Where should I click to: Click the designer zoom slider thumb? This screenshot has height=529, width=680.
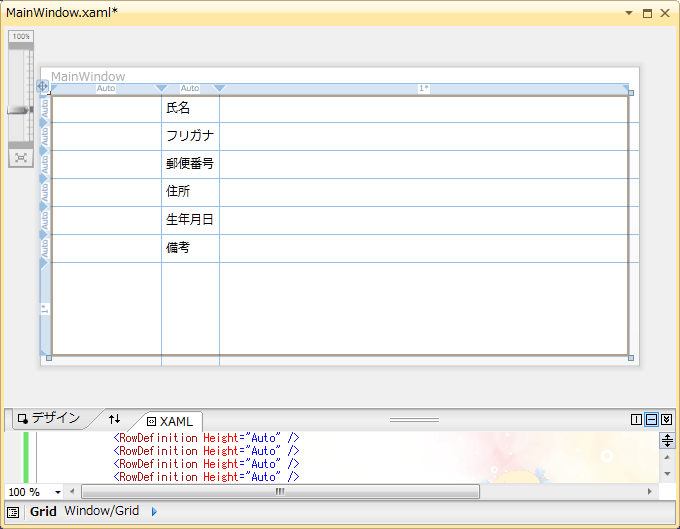[20, 110]
